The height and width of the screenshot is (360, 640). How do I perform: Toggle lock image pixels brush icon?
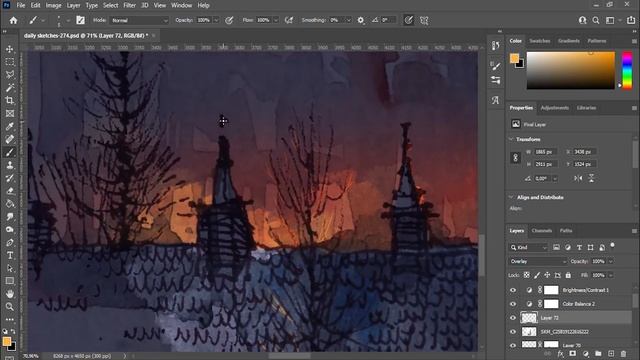537,275
